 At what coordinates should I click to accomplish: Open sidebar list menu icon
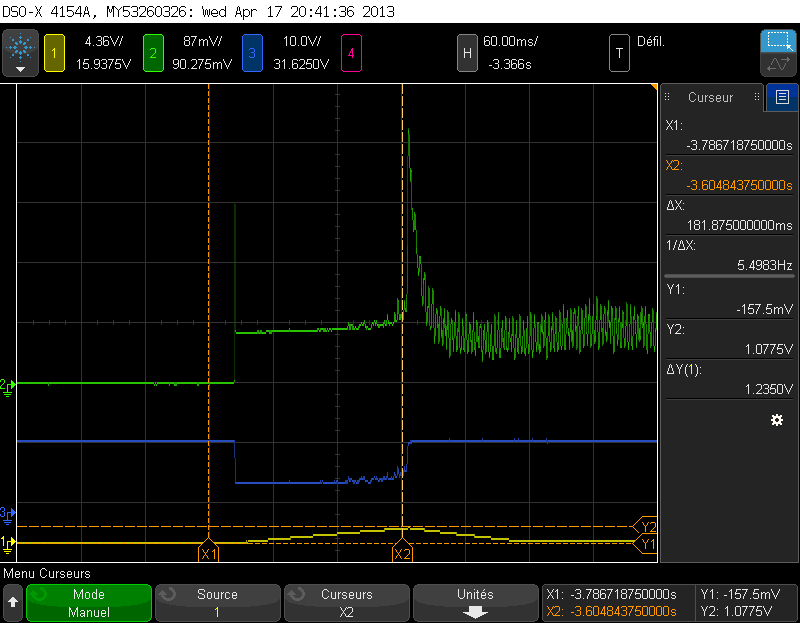click(782, 97)
